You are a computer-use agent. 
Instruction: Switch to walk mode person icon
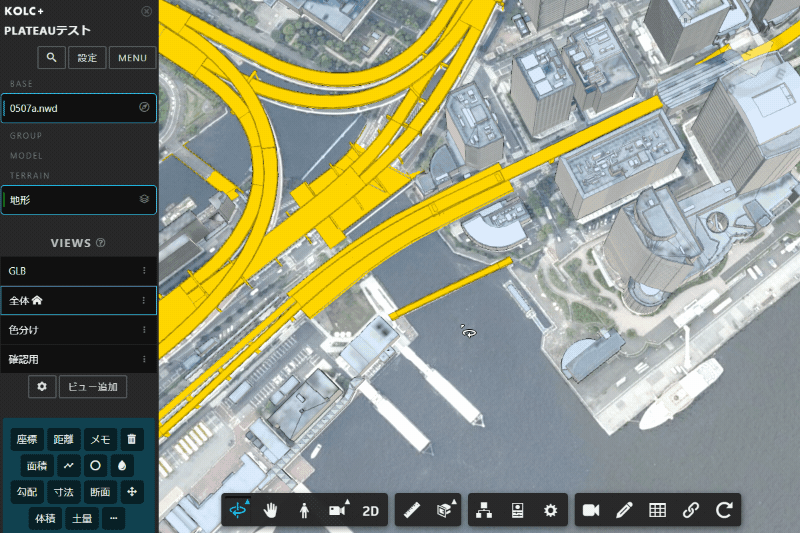click(x=304, y=510)
